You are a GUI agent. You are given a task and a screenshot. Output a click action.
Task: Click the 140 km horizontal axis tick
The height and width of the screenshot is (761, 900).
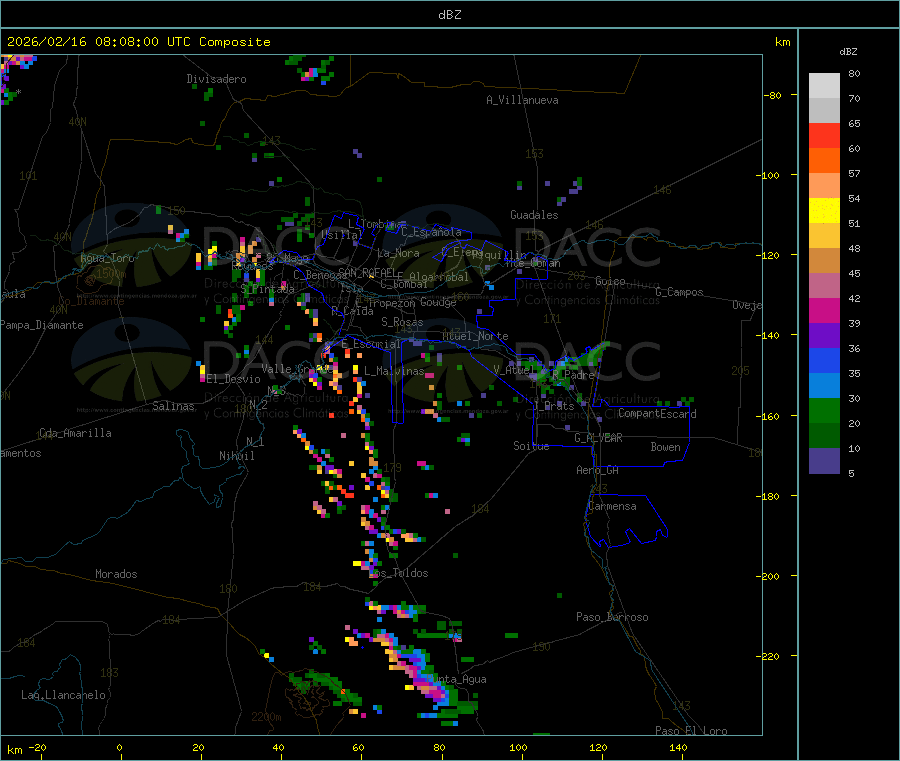678,747
